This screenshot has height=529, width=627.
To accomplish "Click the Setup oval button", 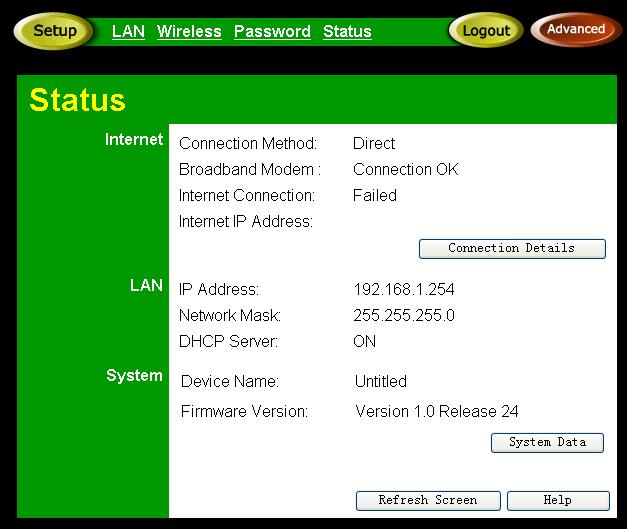I will click(54, 31).
